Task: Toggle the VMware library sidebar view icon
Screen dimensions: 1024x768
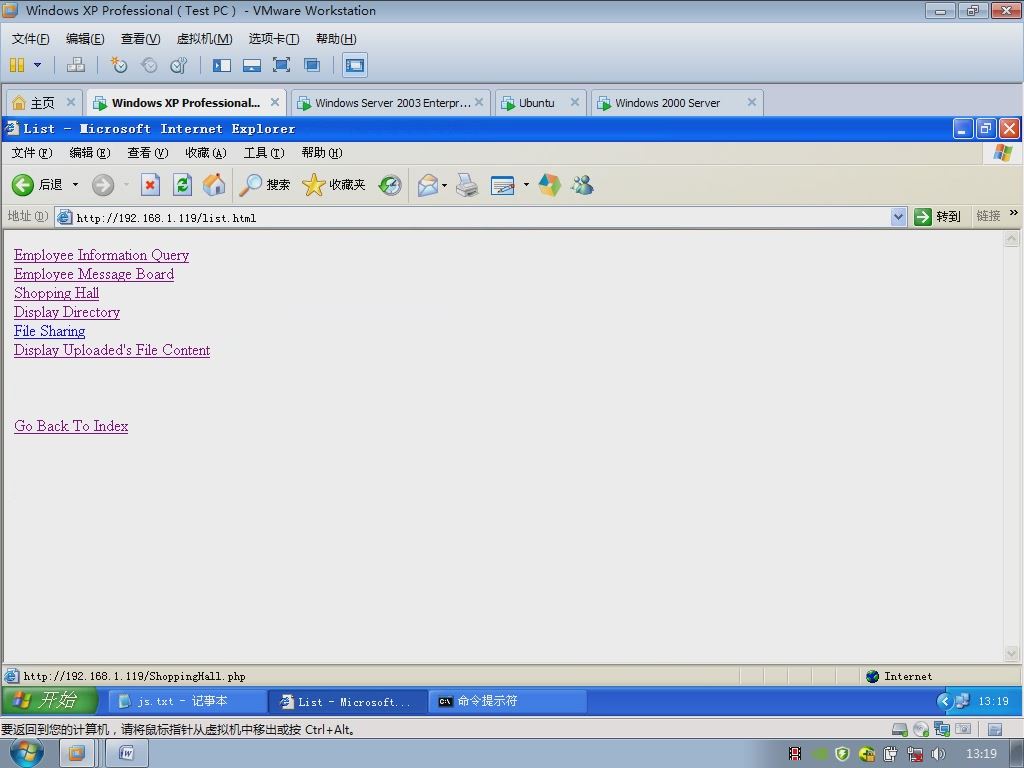Action: 221,65
